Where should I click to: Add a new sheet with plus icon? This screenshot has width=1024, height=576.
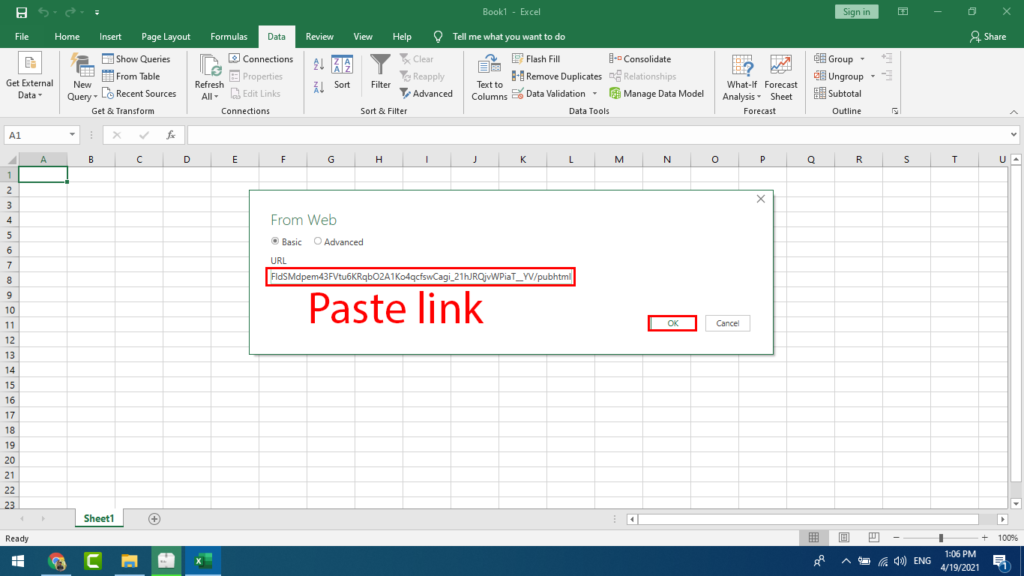pyautogui.click(x=154, y=519)
